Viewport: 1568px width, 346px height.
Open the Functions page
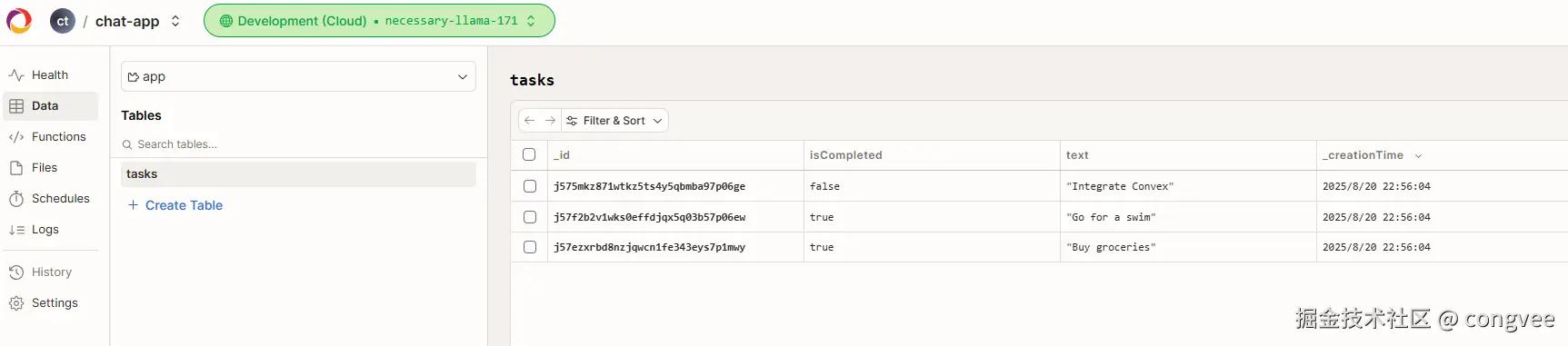[50, 137]
